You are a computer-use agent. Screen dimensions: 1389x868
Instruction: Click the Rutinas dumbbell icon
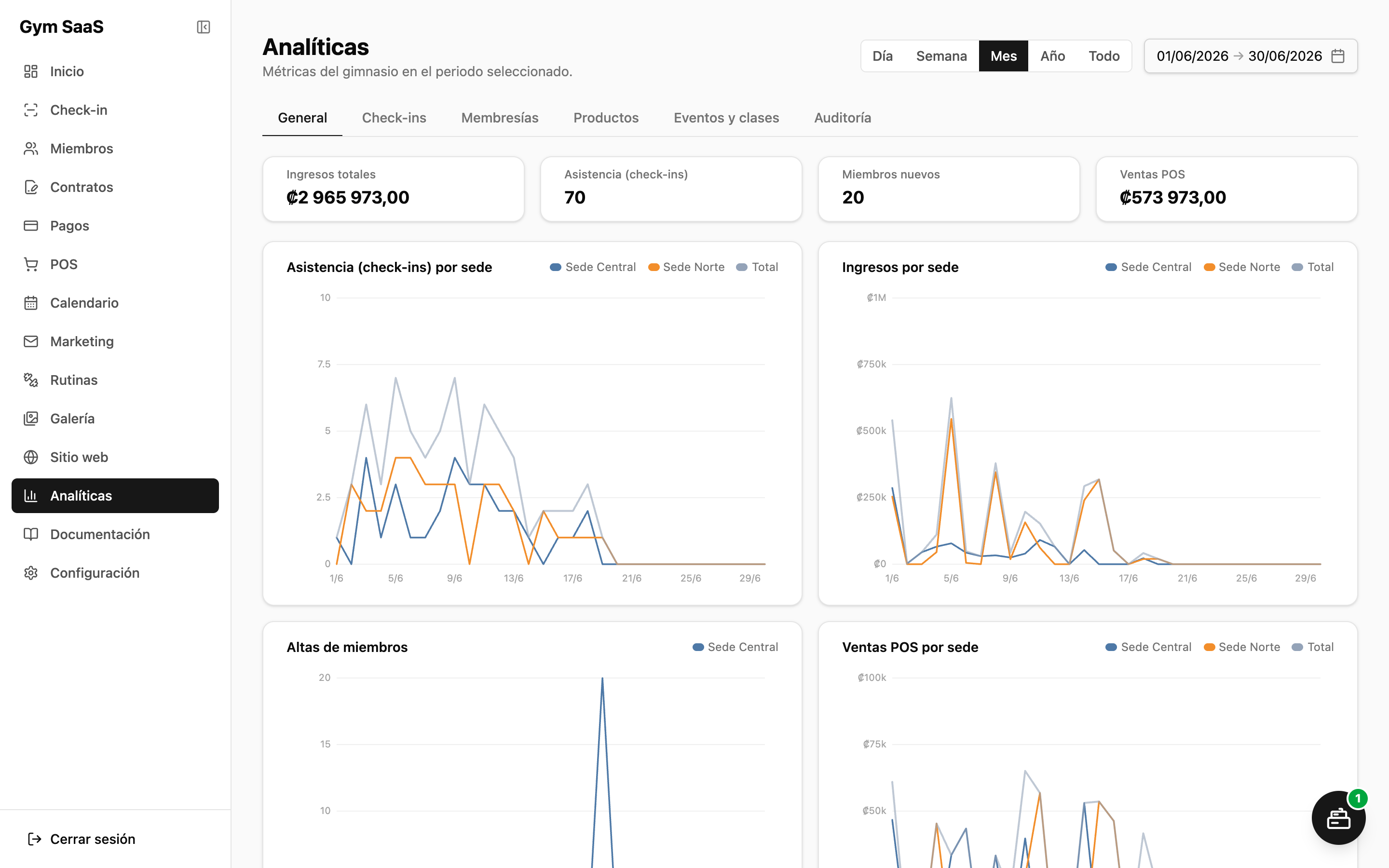(31, 380)
